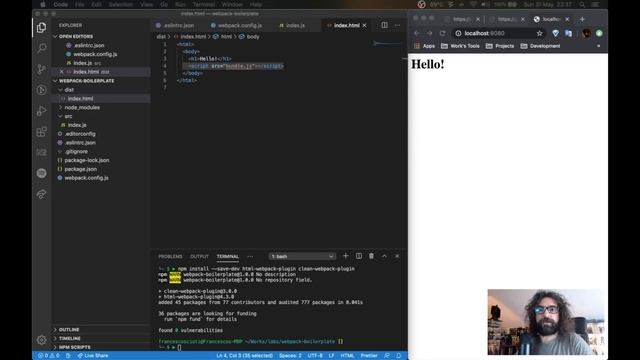Open the notifications bell in status bar

[x=399, y=356]
